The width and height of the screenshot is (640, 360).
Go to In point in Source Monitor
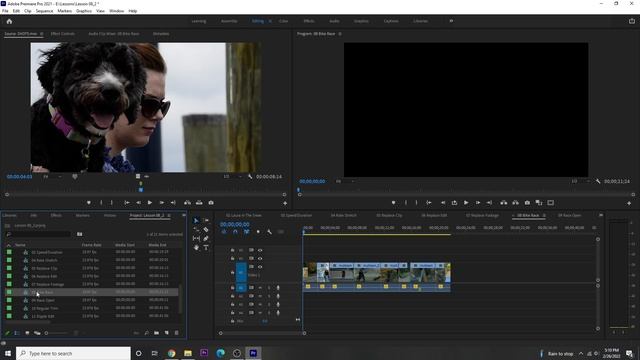click(x=127, y=203)
